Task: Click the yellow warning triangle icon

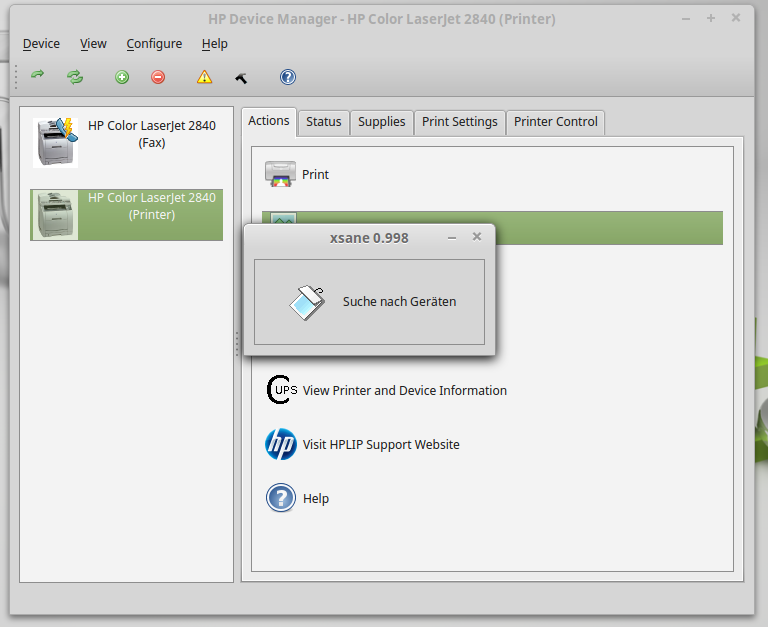Action: [204, 77]
